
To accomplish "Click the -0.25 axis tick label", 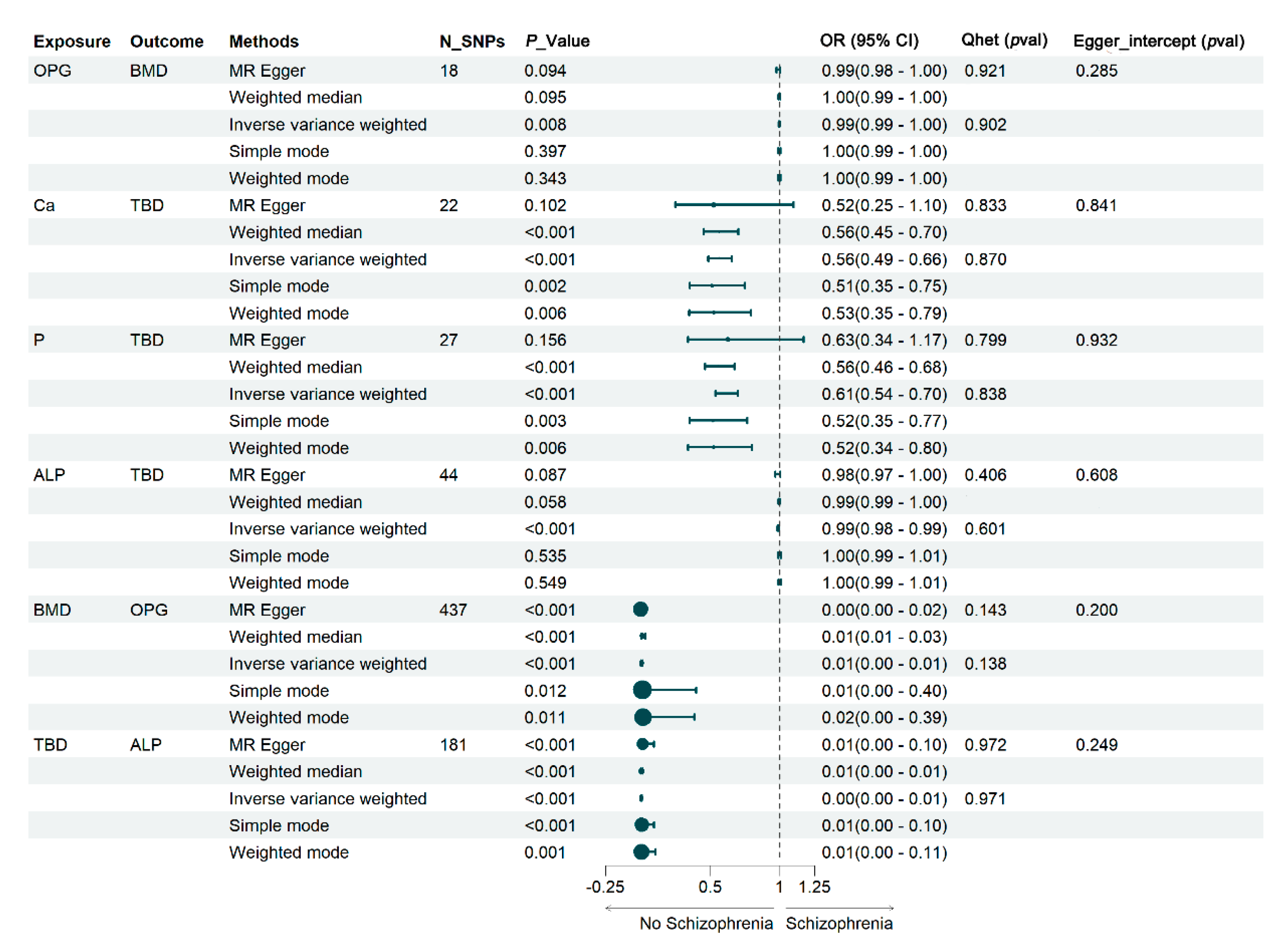I will coord(605,887).
